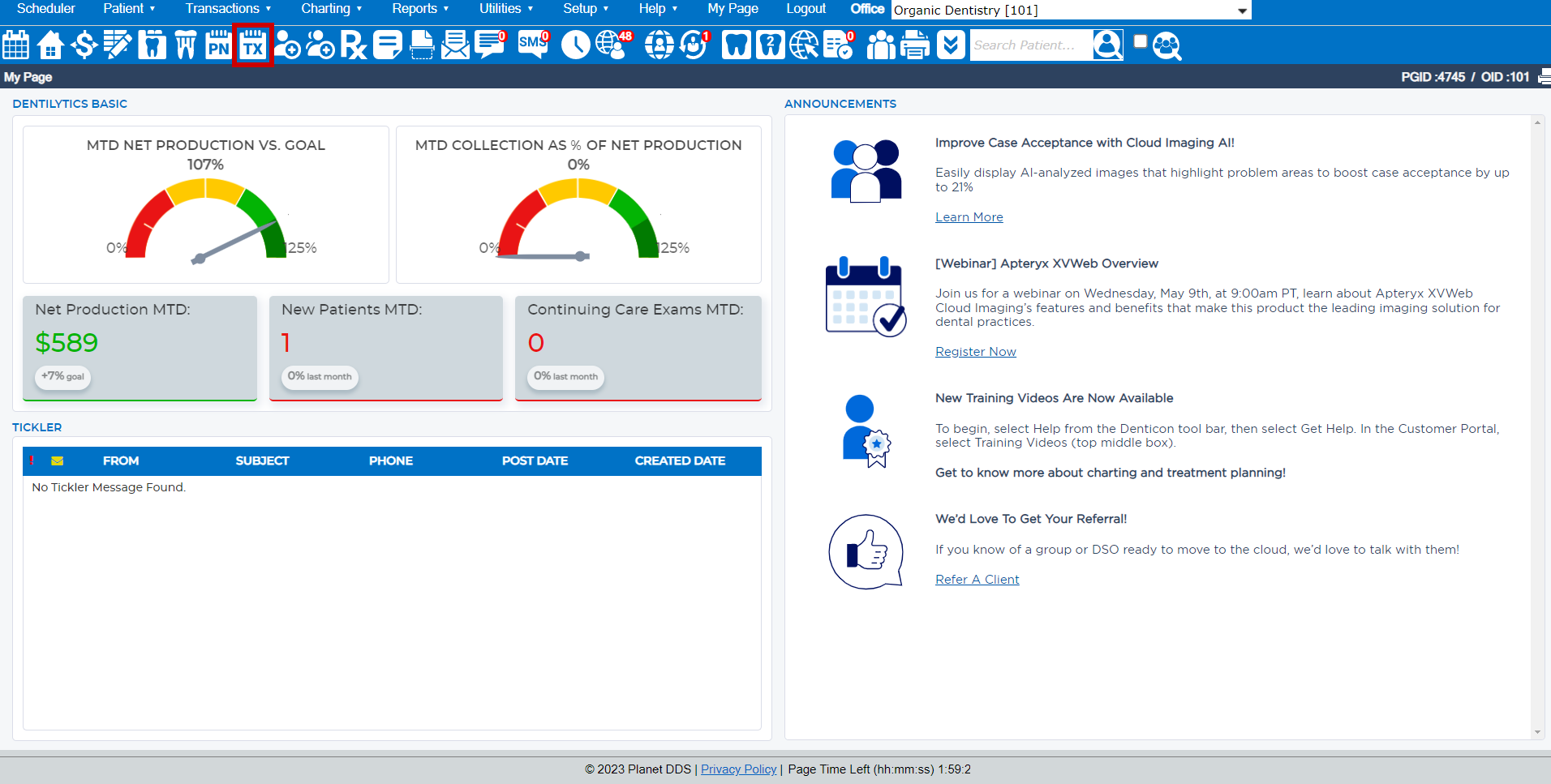Open the Transactions dropdown menu
Viewport: 1551px width, 784px height.
pos(228,9)
